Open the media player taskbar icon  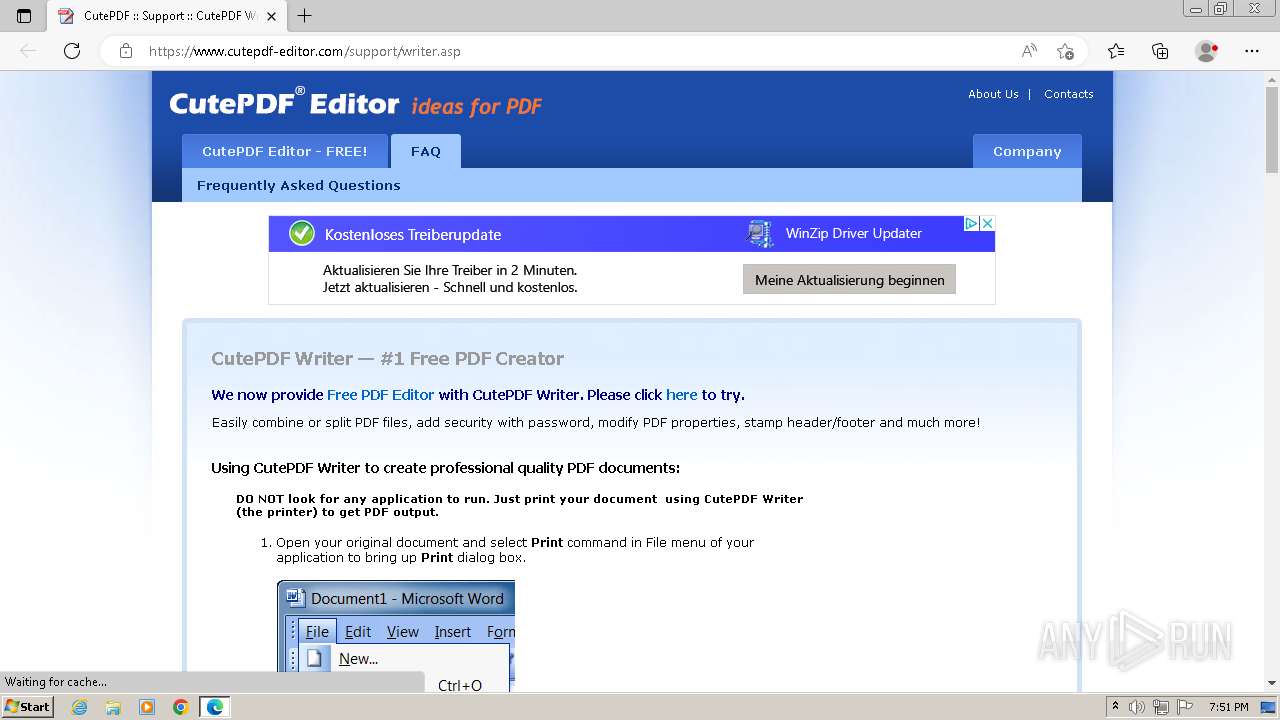click(147, 707)
